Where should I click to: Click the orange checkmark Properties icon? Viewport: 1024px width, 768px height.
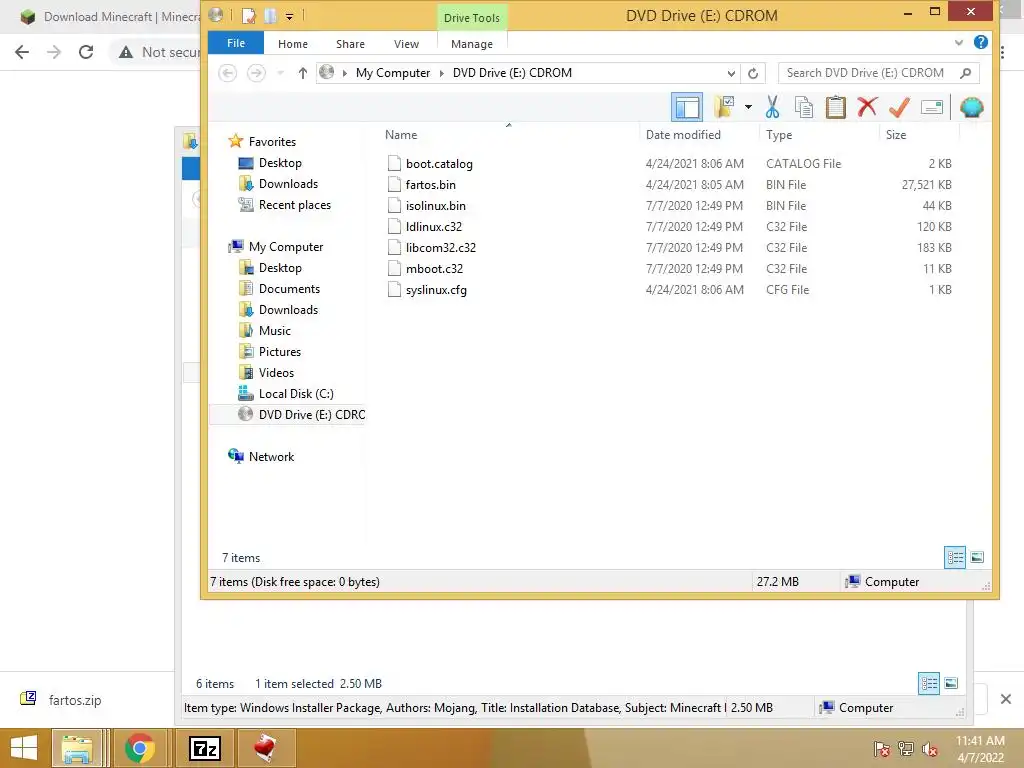[x=899, y=107]
